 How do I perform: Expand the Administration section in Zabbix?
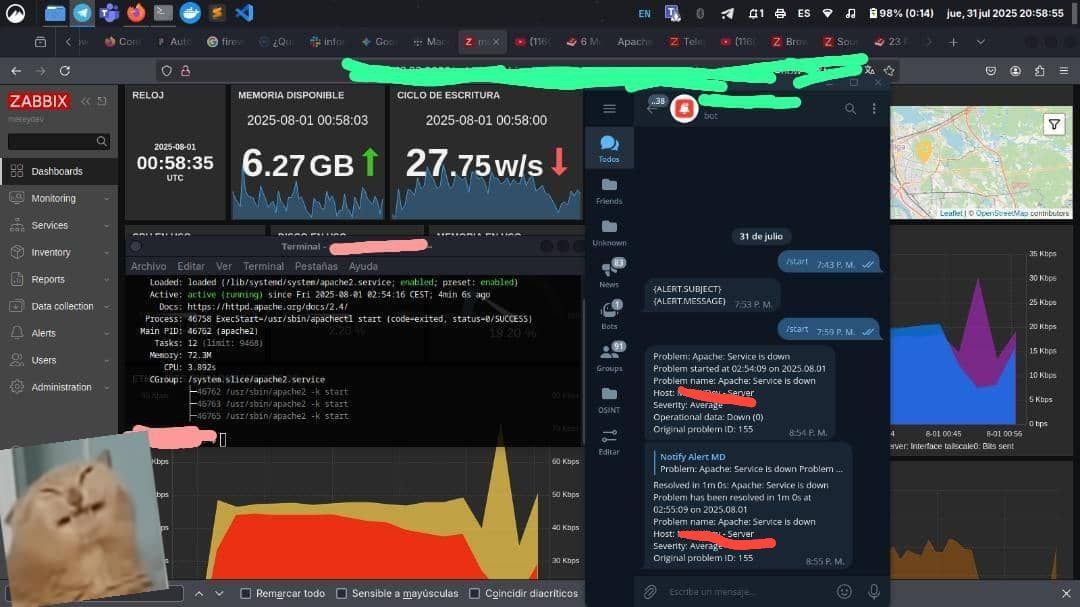59,387
